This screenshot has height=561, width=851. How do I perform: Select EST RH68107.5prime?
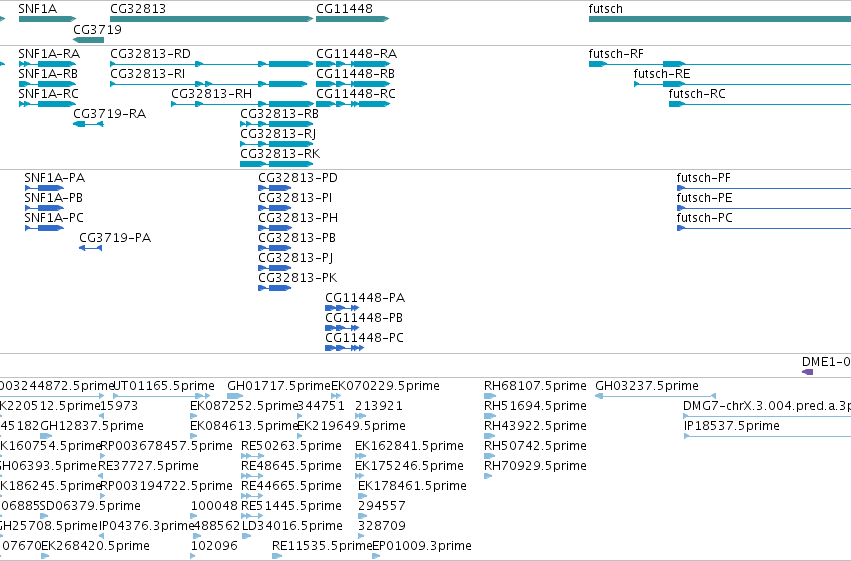[490, 396]
